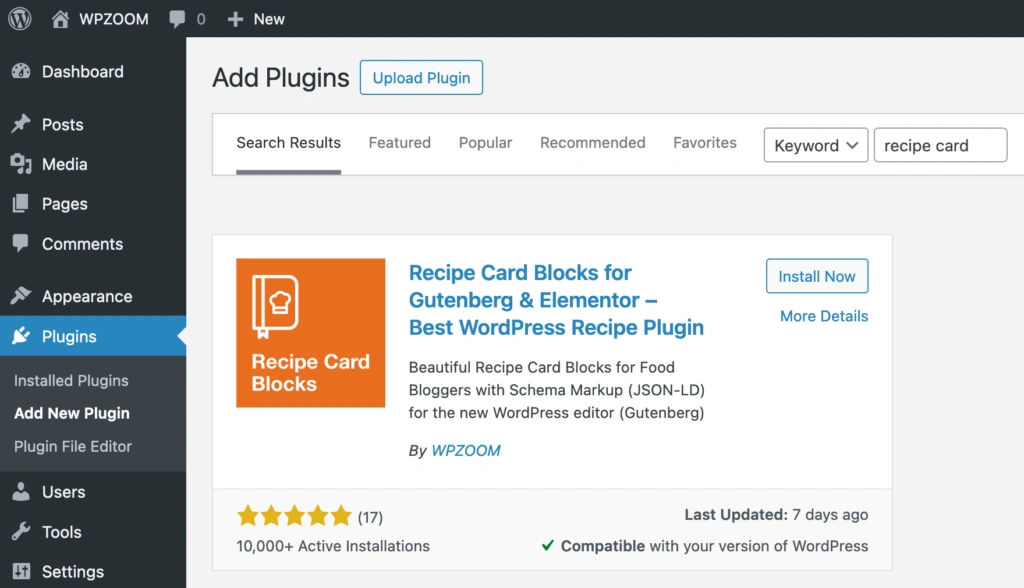Open the Recommended plugins tab
Screen dimensions: 1024x588
[x=592, y=143]
